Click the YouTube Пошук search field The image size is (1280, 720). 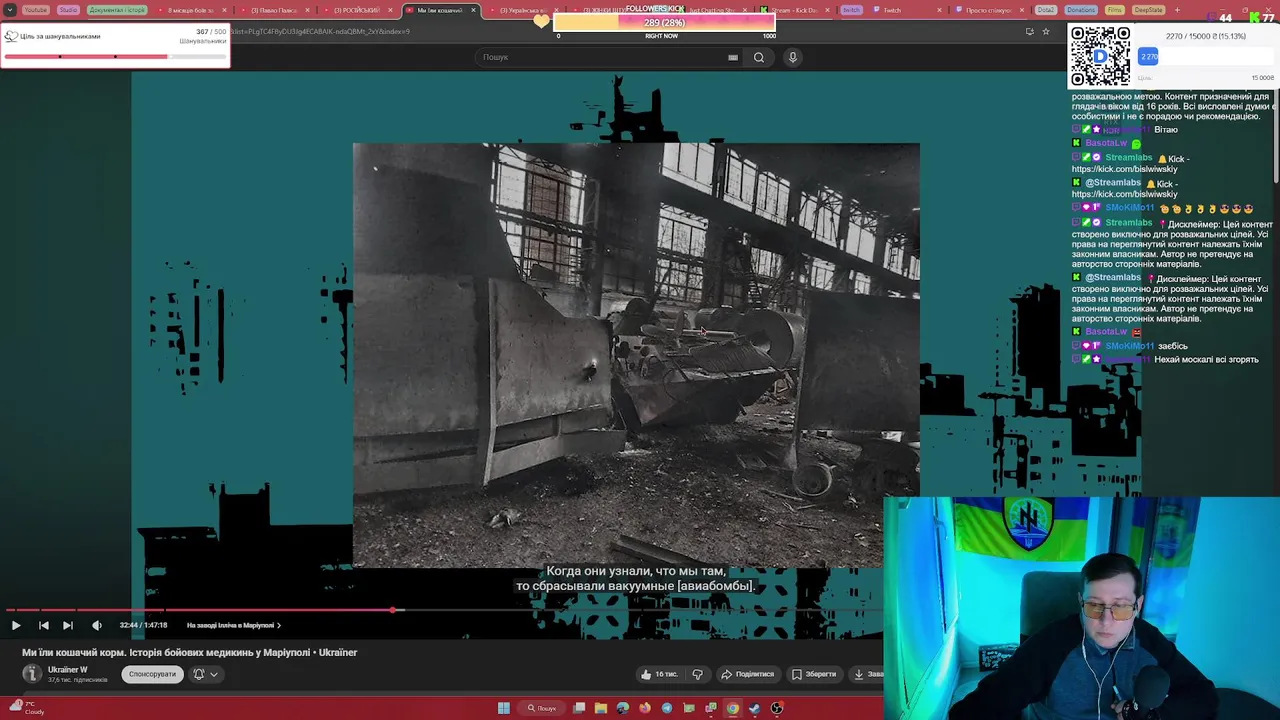tap(600, 57)
